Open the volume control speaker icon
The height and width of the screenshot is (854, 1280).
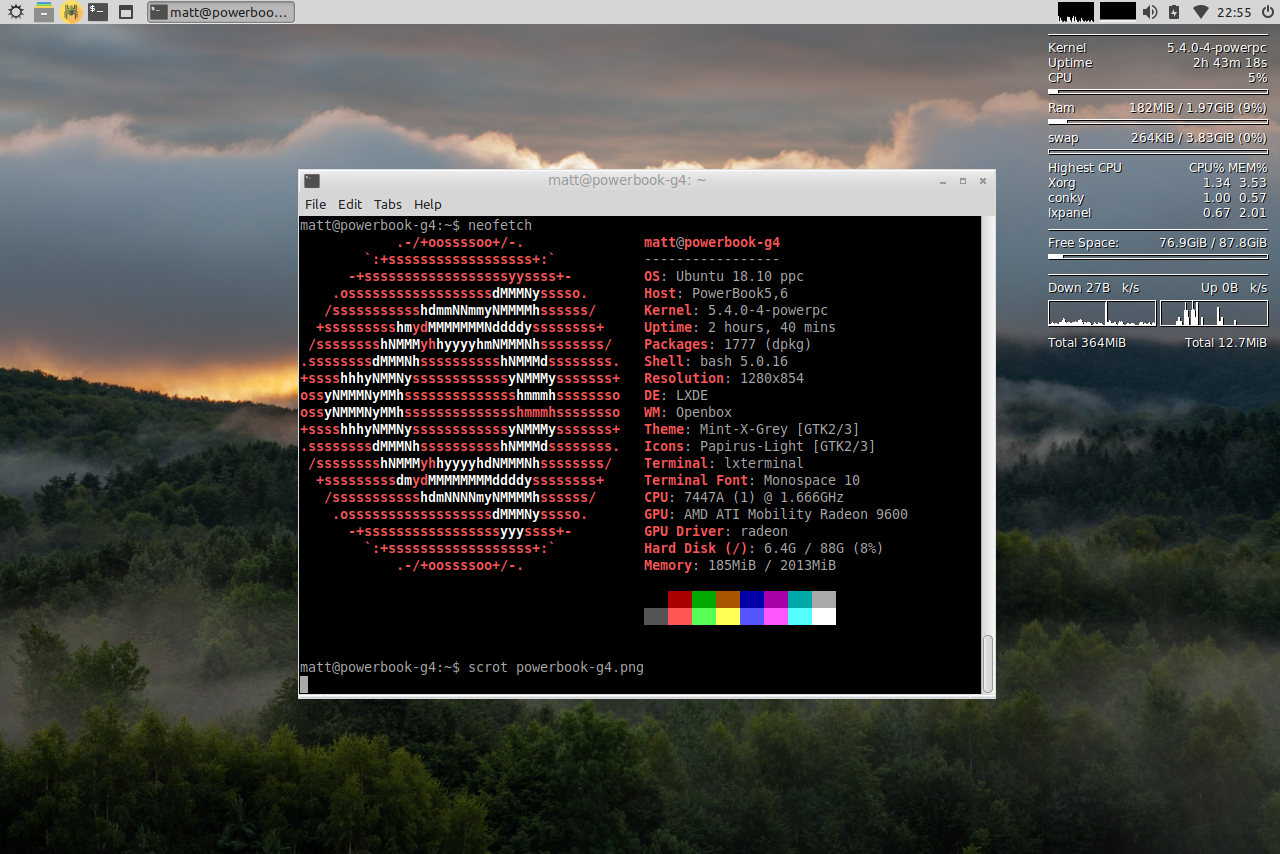pos(1150,12)
